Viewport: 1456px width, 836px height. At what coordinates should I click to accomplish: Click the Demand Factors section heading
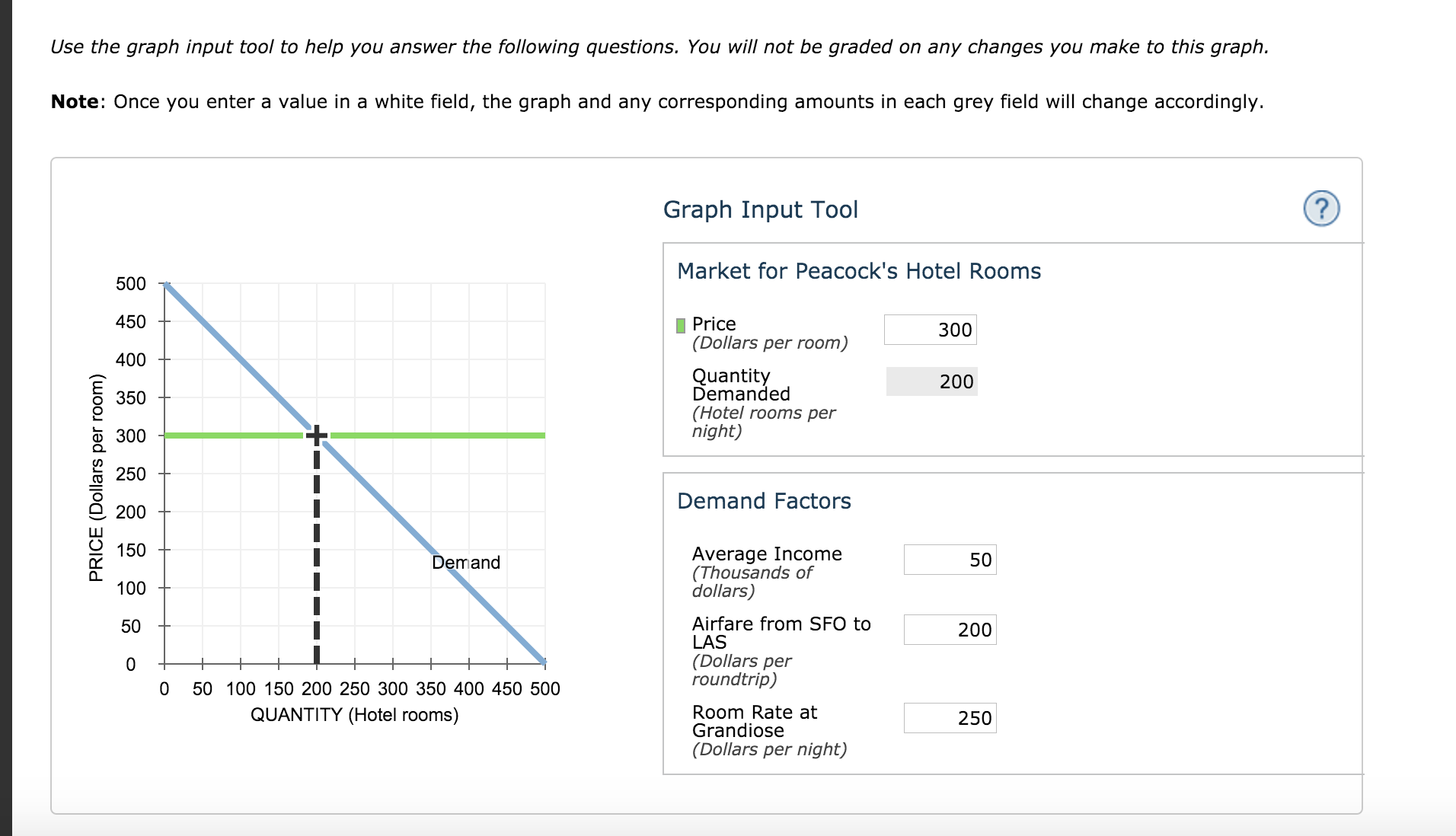click(x=763, y=500)
